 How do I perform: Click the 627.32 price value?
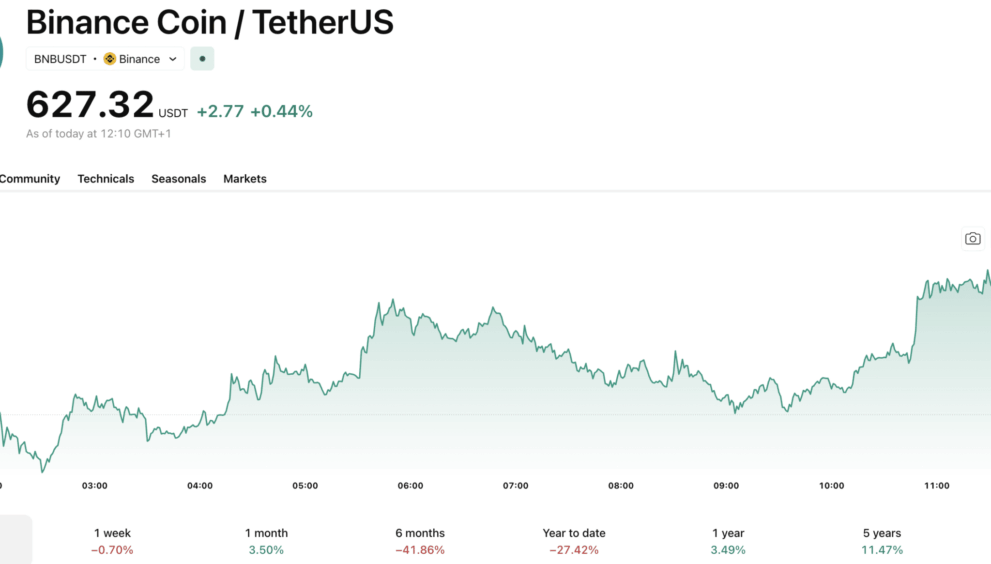[90, 104]
